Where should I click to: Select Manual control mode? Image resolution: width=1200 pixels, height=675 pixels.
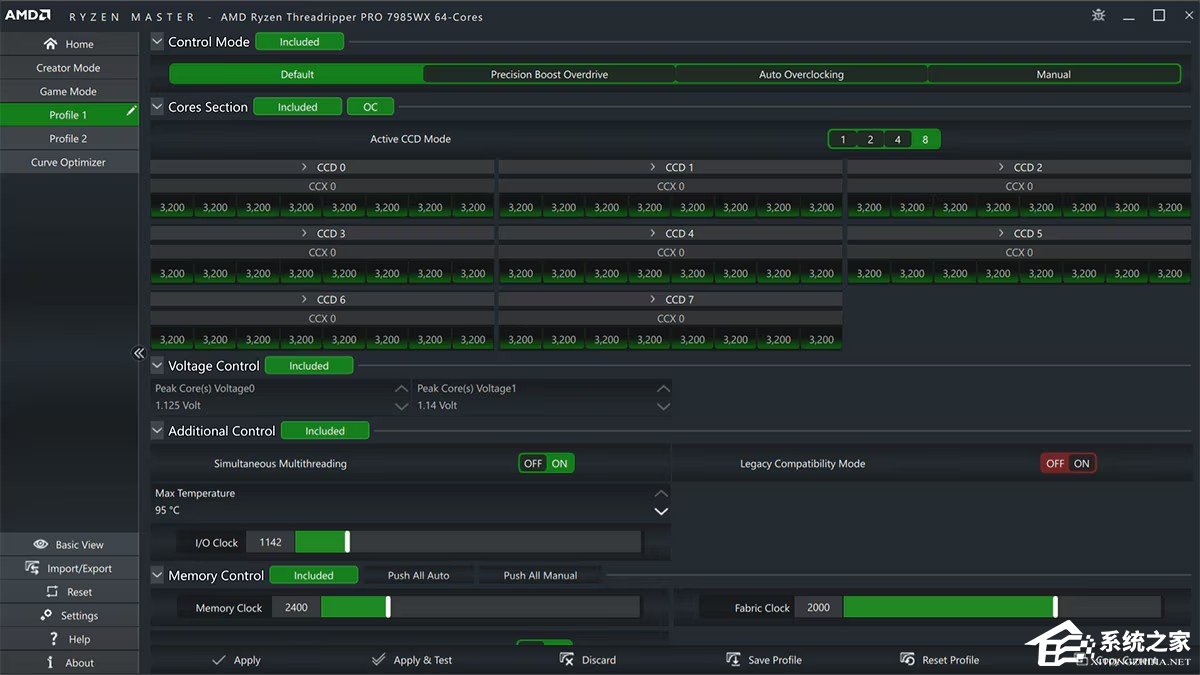pos(1054,74)
